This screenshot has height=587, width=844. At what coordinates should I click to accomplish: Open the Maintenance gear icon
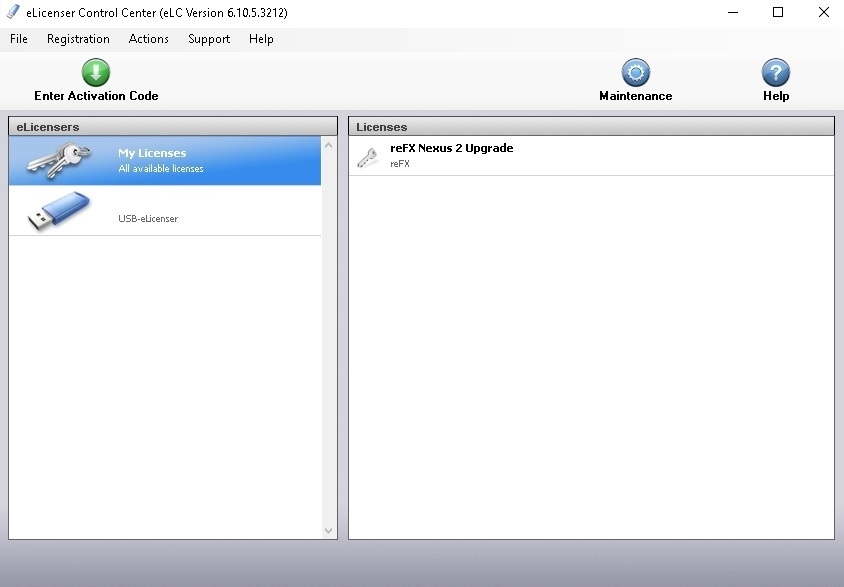636,73
